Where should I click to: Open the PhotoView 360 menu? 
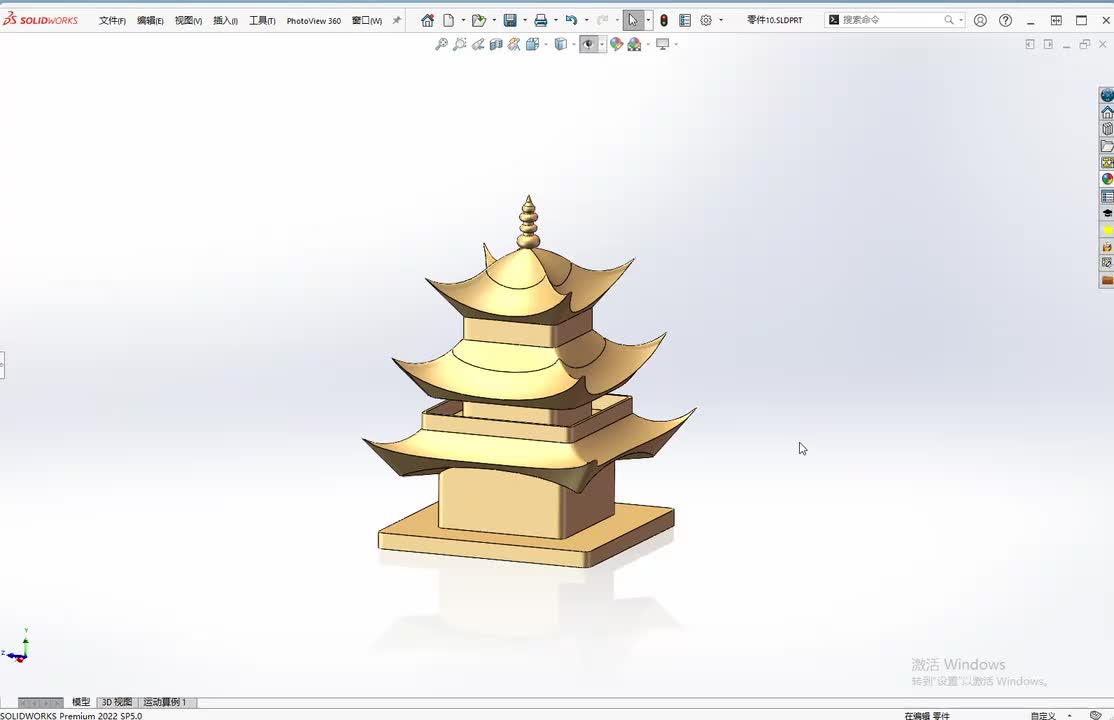click(314, 21)
